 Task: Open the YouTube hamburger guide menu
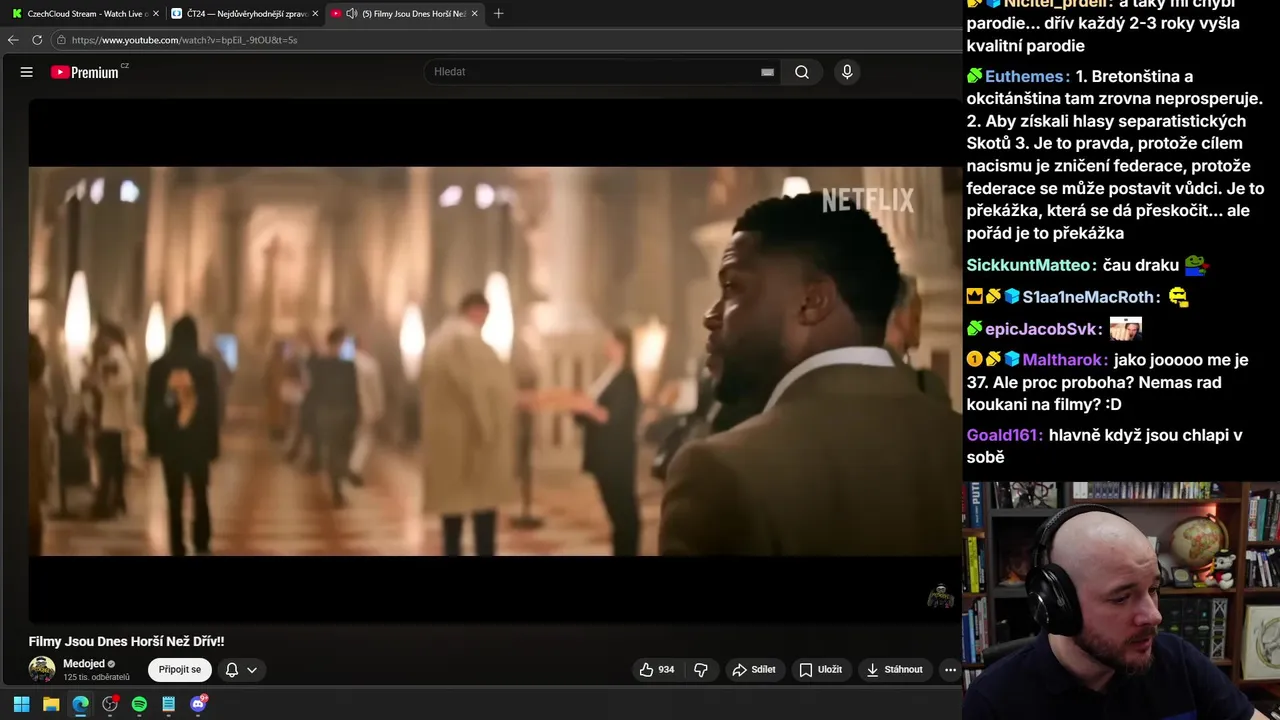(27, 72)
